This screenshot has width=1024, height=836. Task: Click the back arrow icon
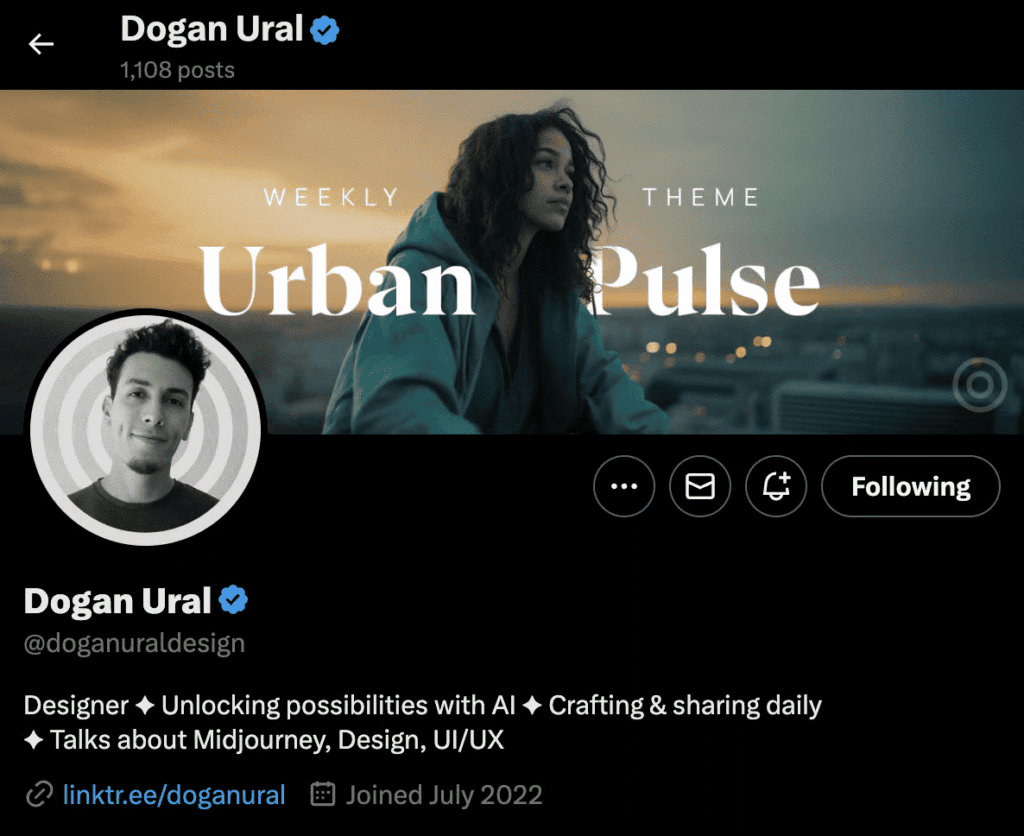tap(40, 44)
